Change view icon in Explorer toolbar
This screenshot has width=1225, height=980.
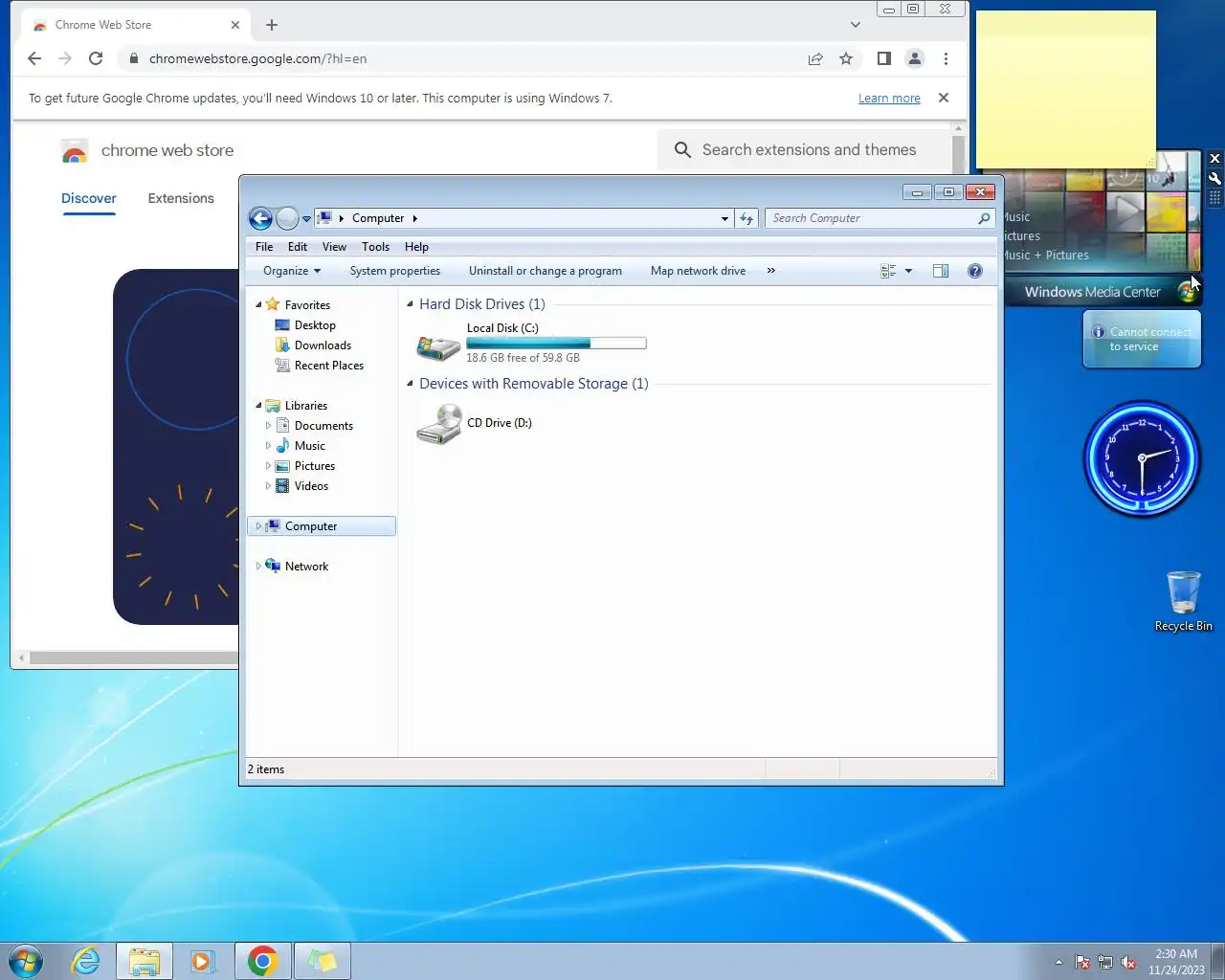[x=888, y=271]
